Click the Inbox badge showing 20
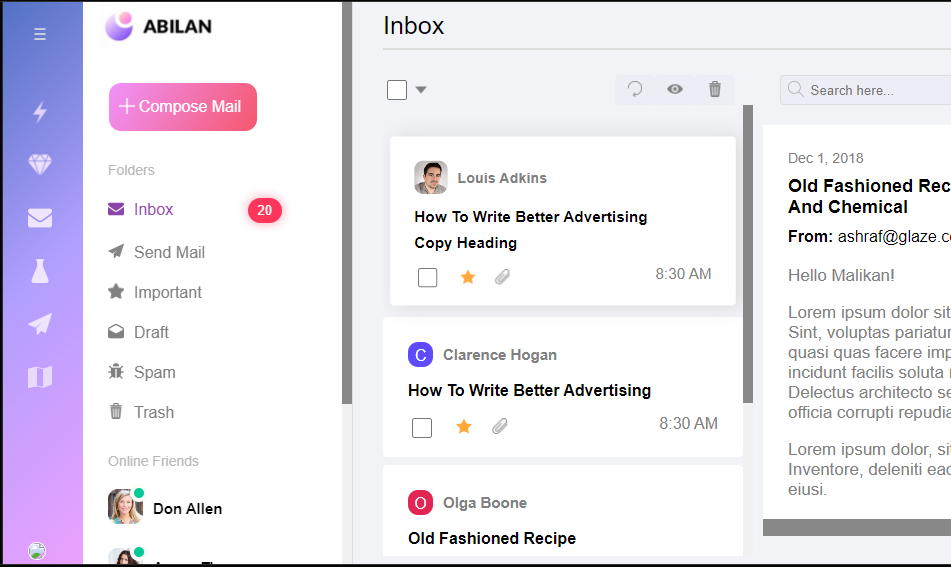Screen dimensions: 951x567 point(264,210)
